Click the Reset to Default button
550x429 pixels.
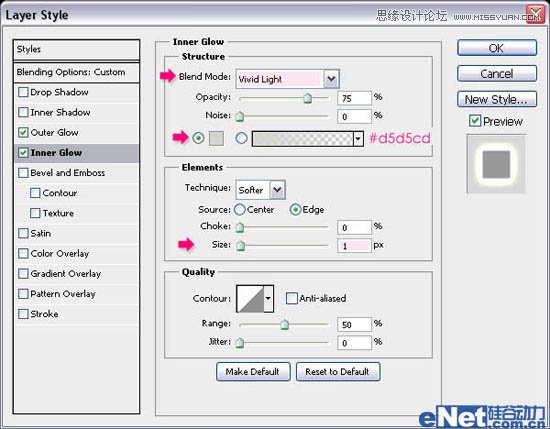(x=338, y=371)
